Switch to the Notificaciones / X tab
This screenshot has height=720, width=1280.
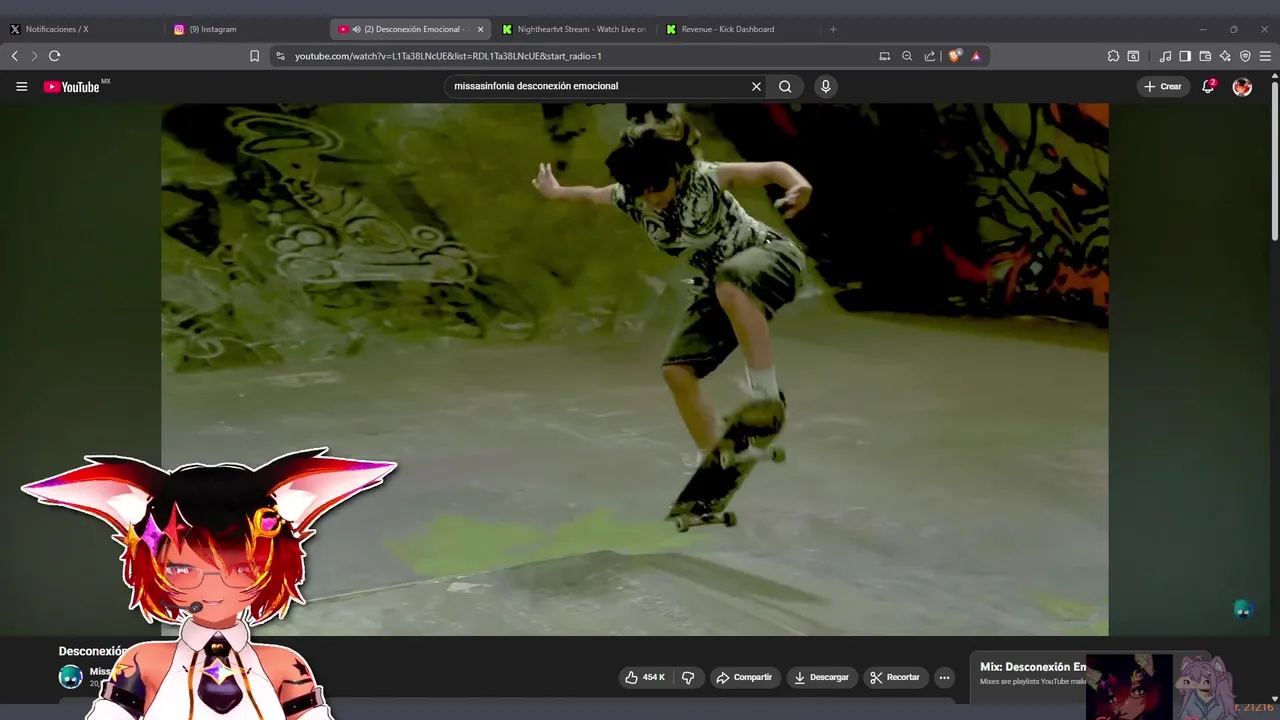click(82, 29)
